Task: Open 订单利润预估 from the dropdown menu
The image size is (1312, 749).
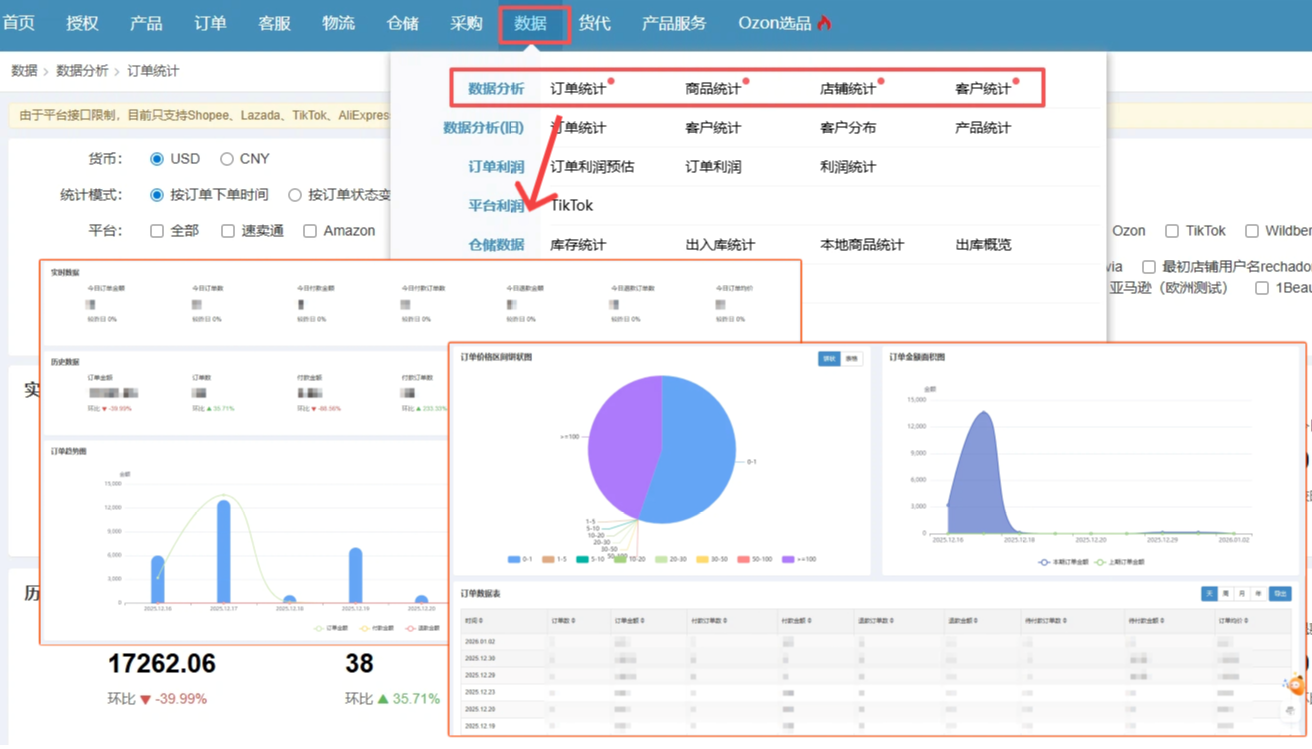Action: 592,167
